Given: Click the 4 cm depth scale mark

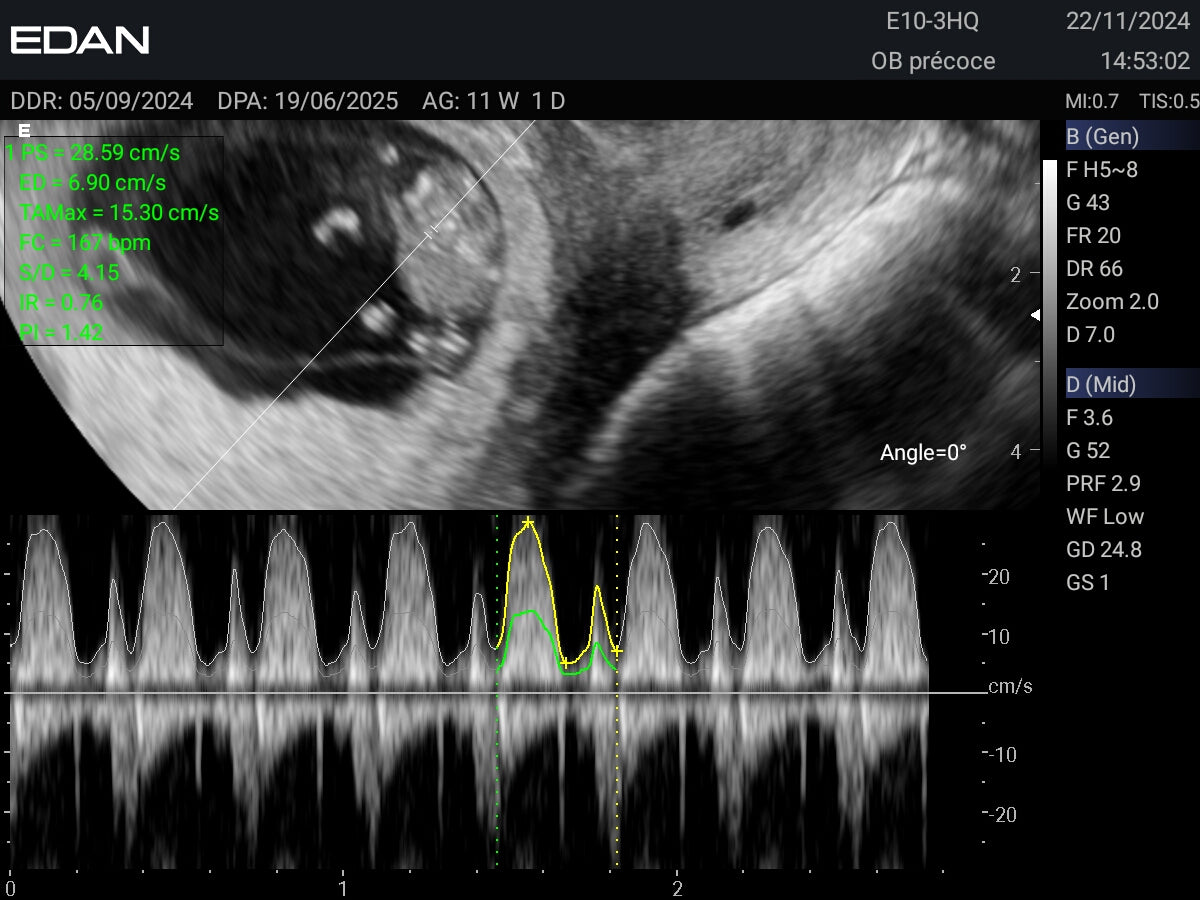Looking at the screenshot, I should (1016, 452).
